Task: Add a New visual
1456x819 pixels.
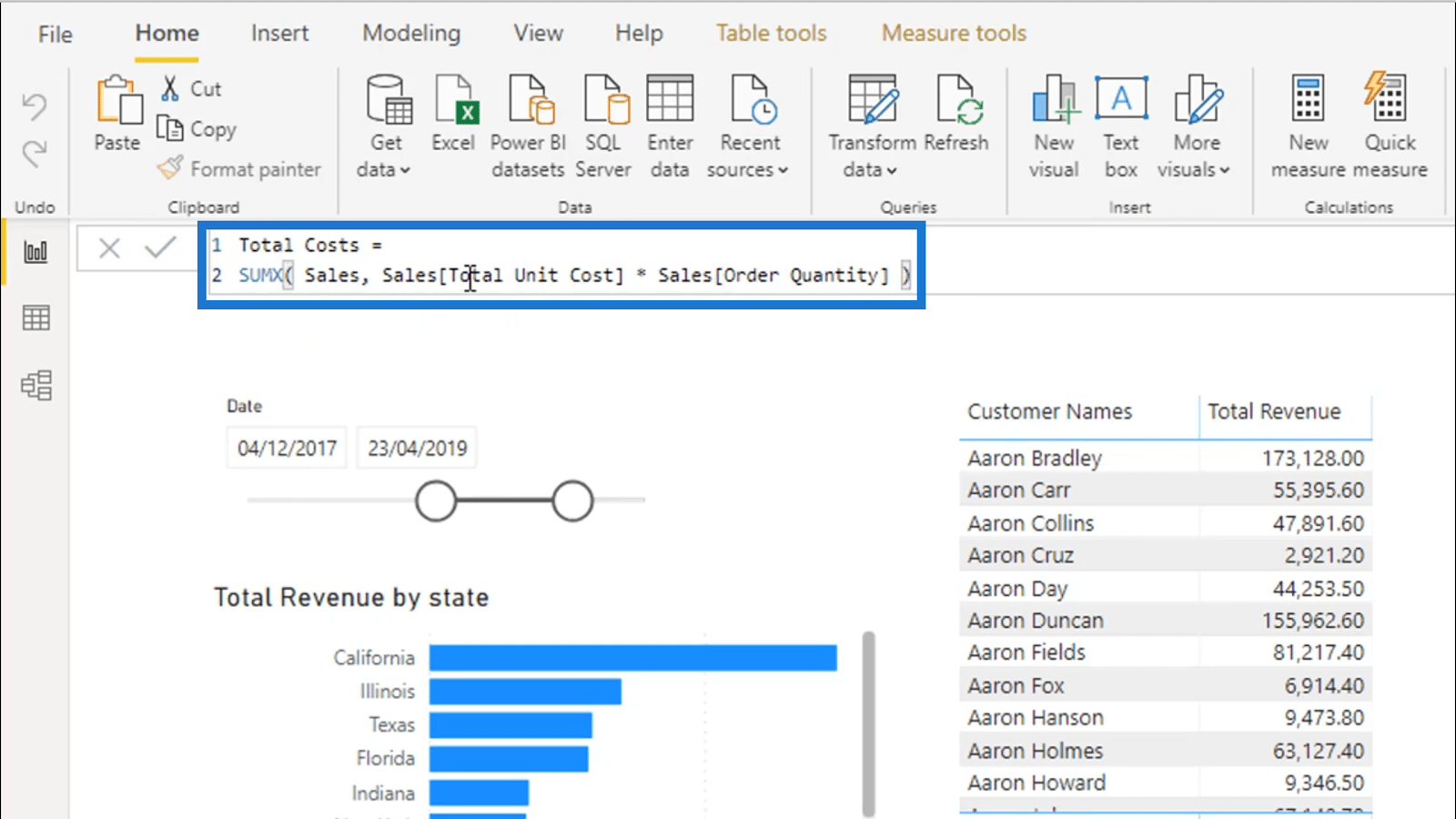Action: 1054,127
